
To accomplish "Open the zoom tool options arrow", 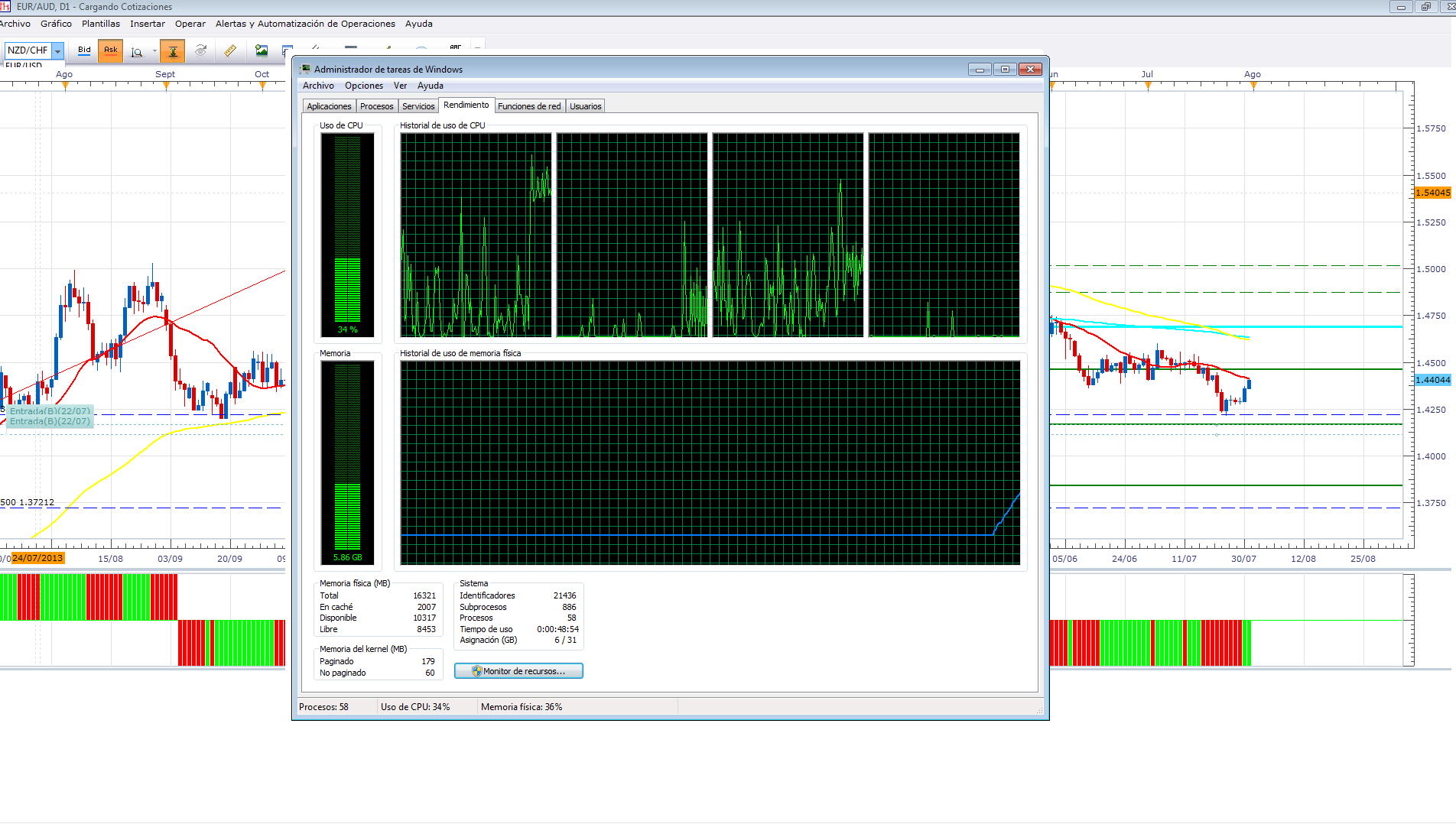I will click(x=154, y=51).
